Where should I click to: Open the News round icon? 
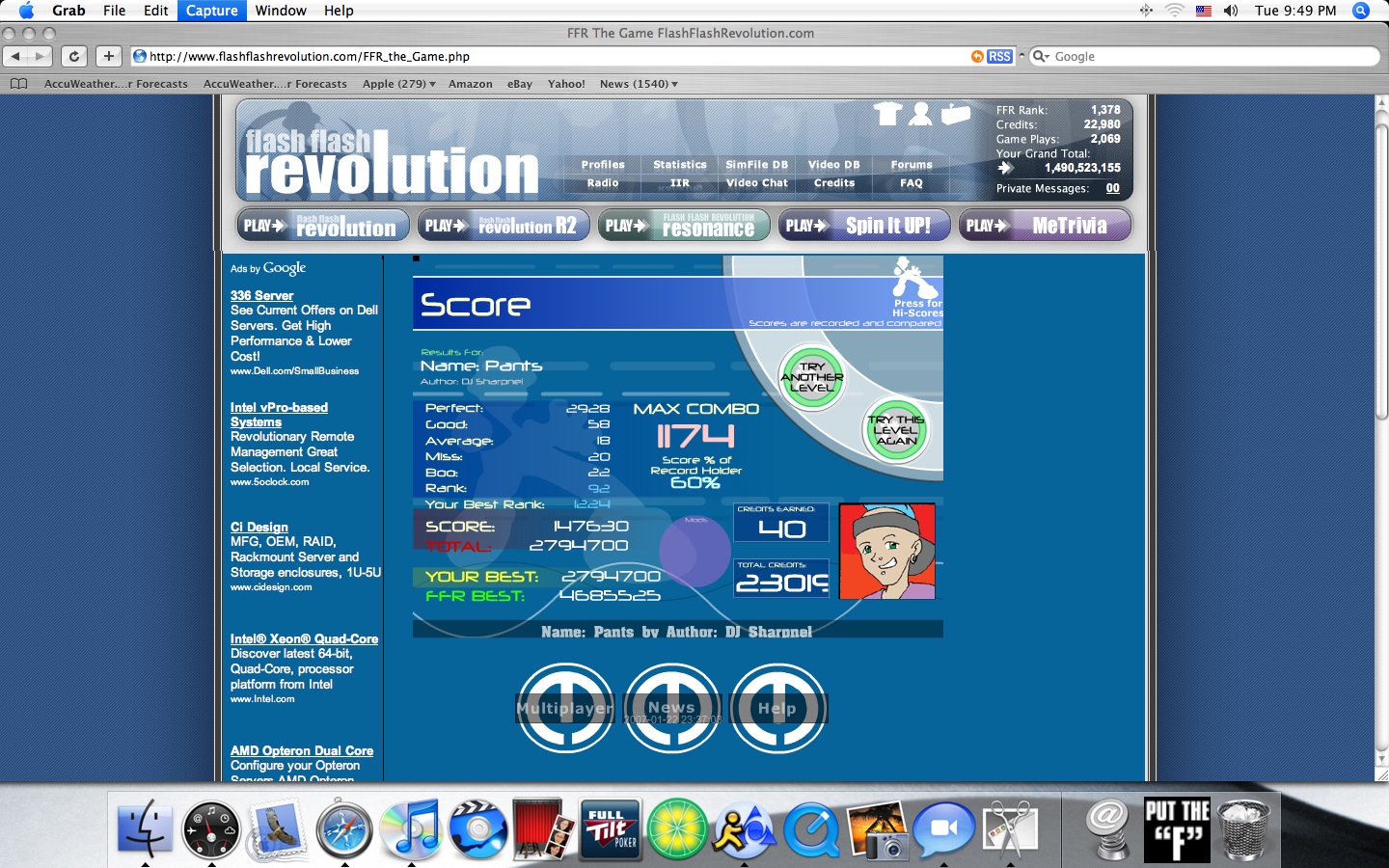click(x=672, y=708)
